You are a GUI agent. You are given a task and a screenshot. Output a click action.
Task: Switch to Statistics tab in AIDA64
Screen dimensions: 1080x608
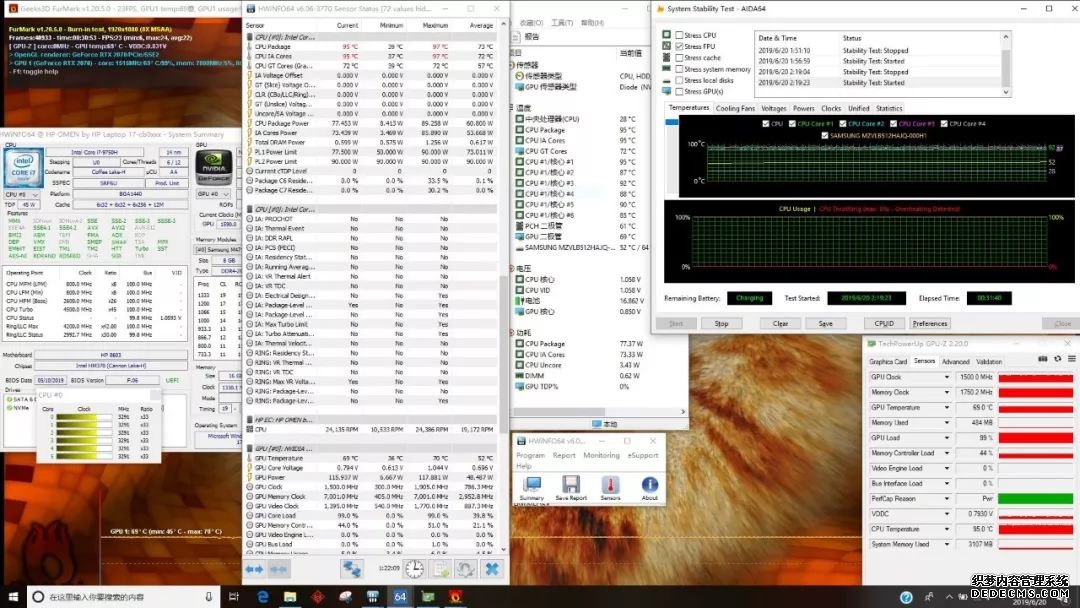(889, 109)
